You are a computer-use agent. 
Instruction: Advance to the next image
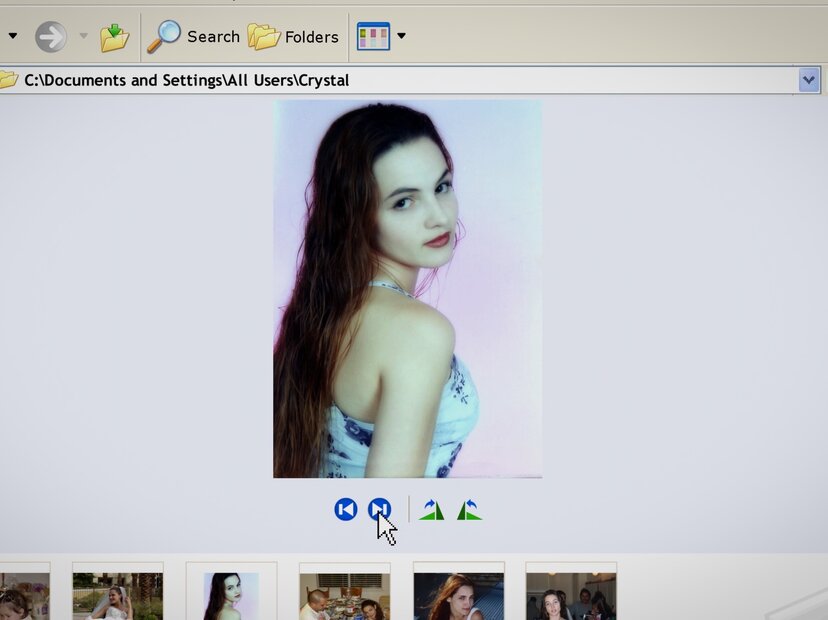(379, 510)
